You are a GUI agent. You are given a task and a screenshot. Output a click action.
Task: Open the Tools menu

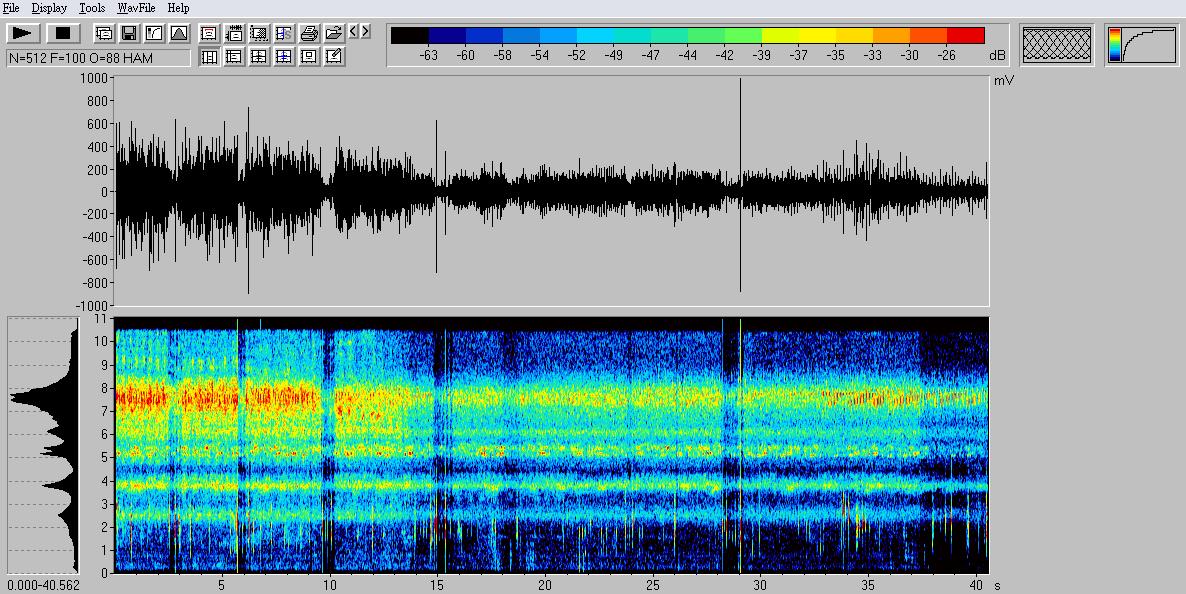pos(92,8)
